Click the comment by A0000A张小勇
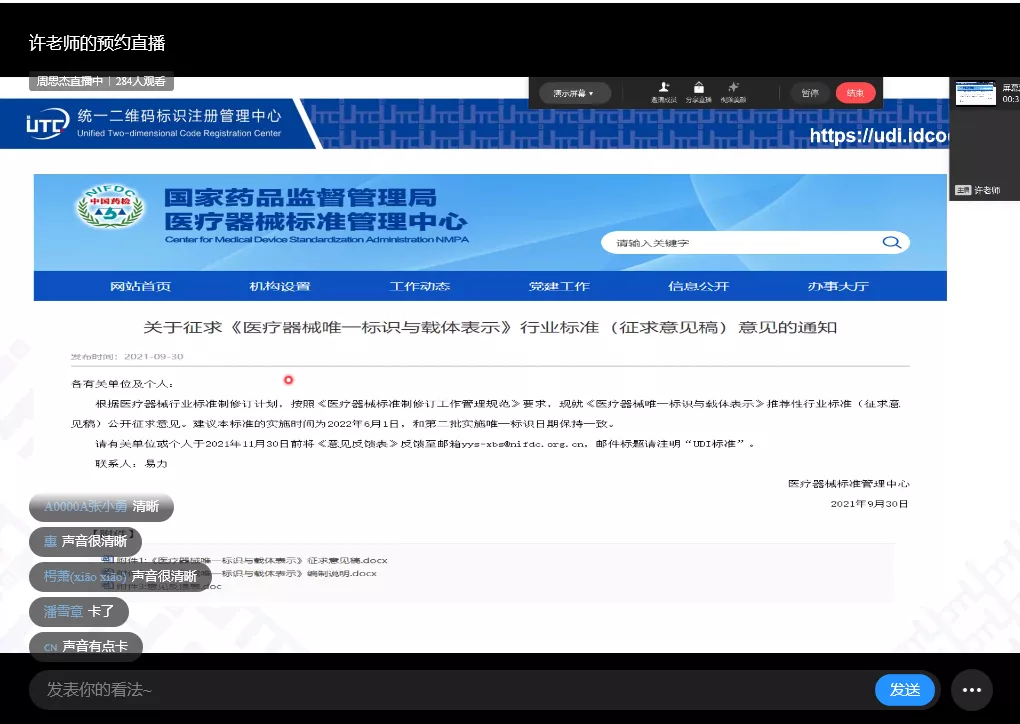 coord(101,507)
